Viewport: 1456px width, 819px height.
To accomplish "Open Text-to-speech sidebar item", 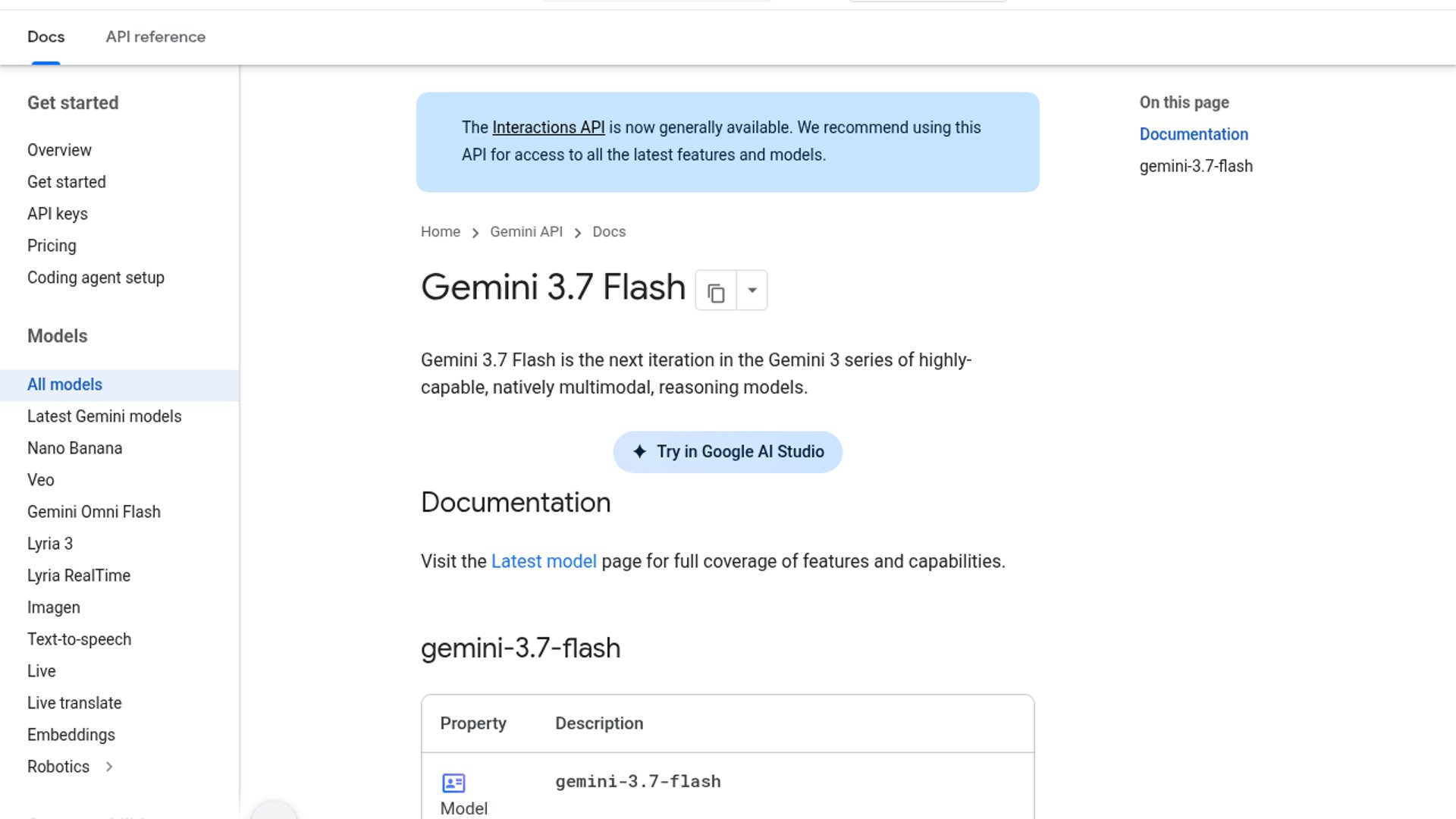I will coord(79,639).
